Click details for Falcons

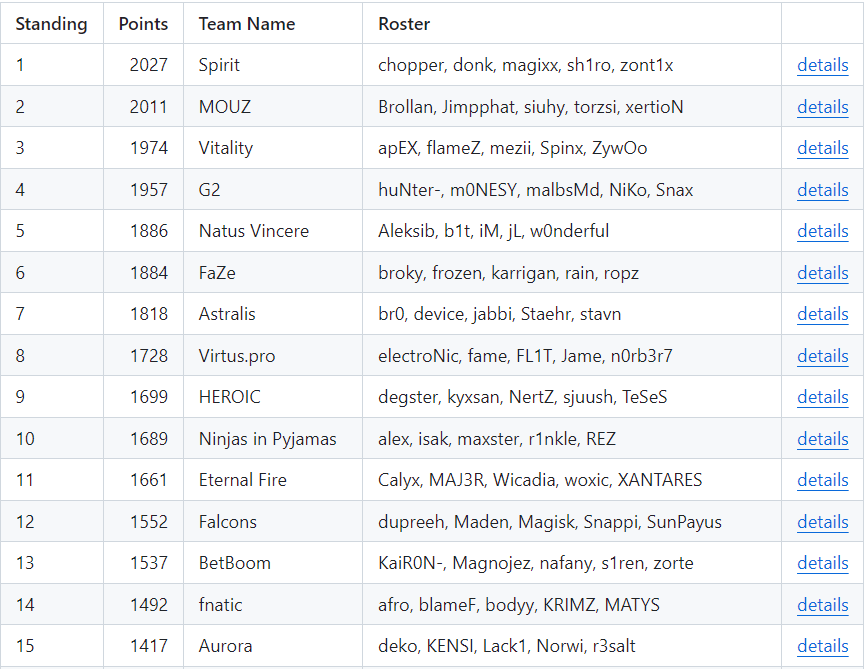point(822,522)
